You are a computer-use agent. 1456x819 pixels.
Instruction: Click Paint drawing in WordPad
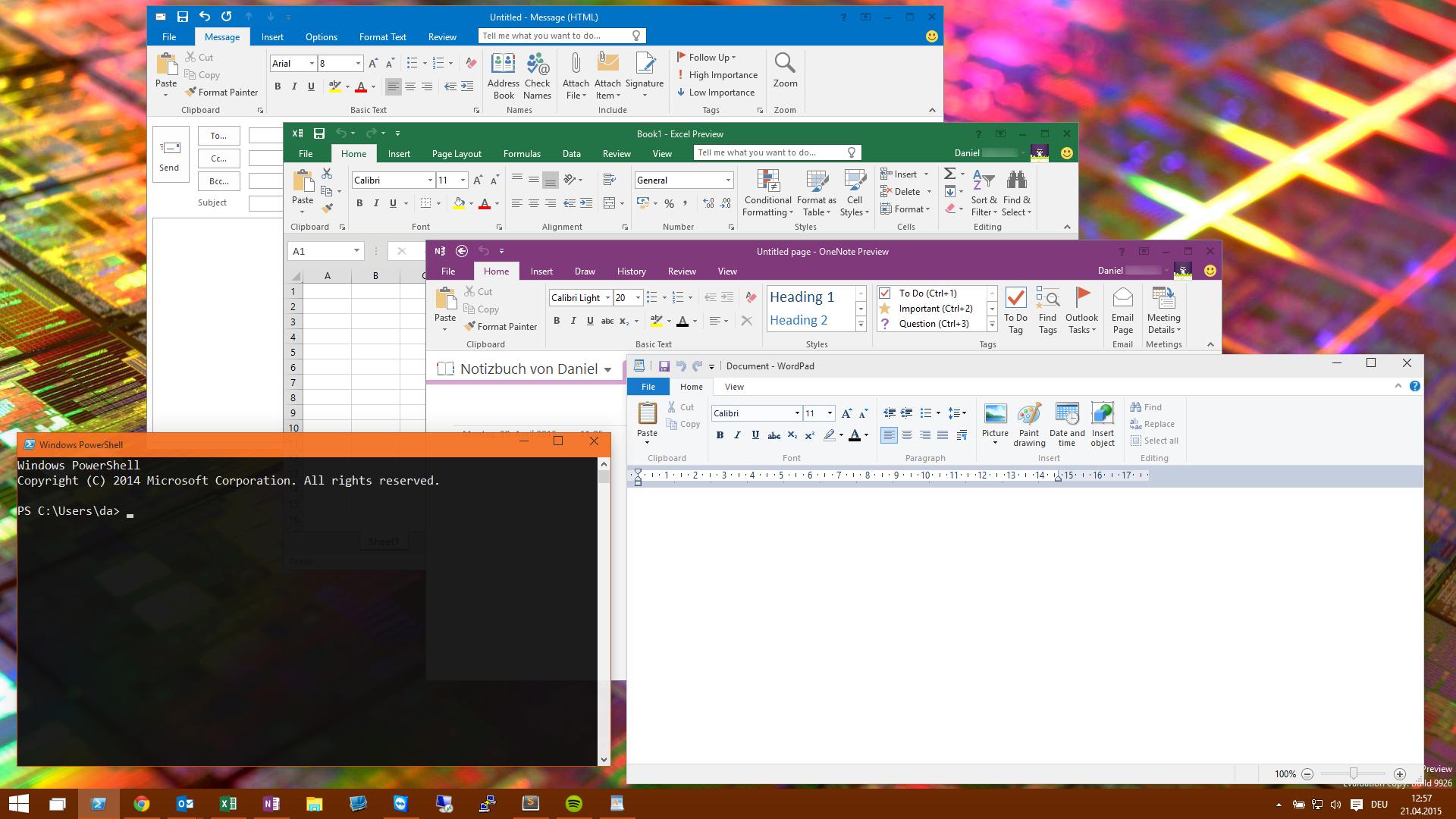click(1029, 424)
